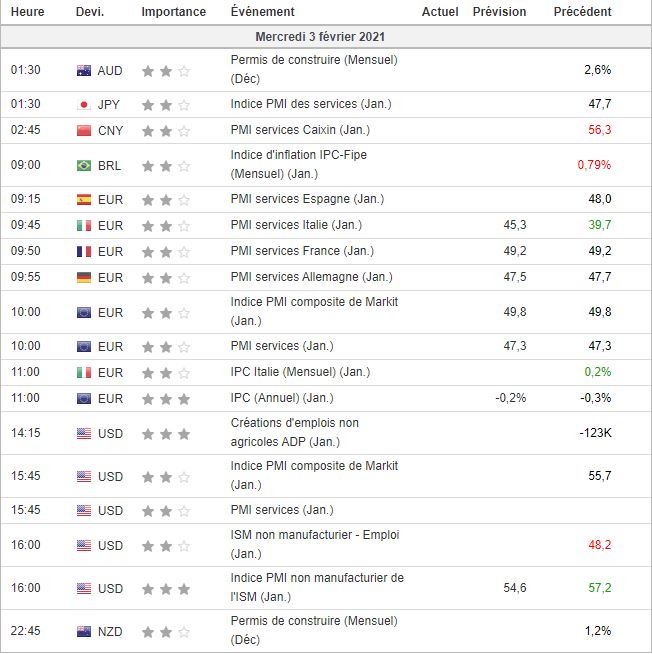Click the Chinese flag icon beside CNY
Screen dimensions: 652x654
84,130
